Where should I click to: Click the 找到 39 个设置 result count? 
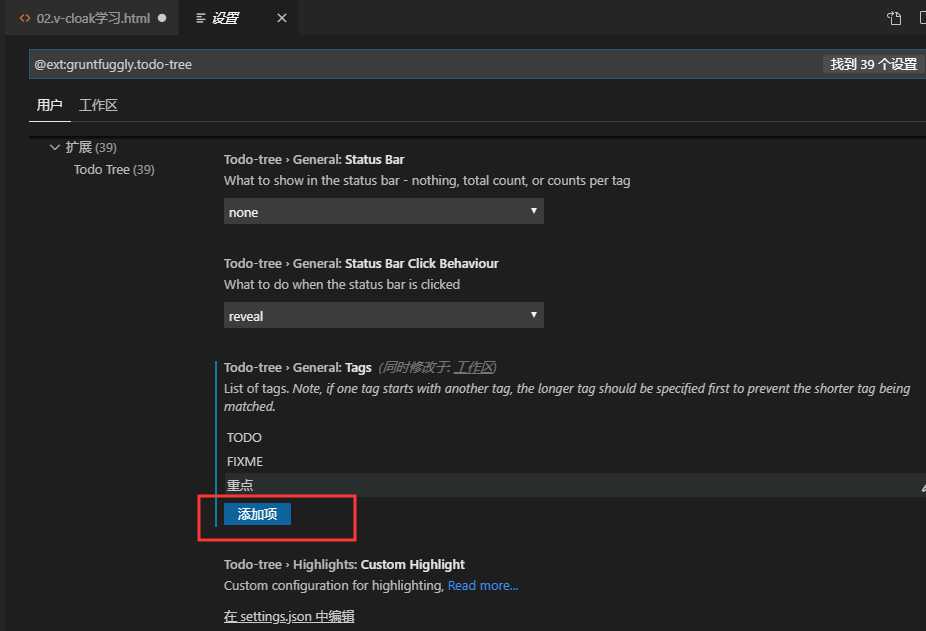pyautogui.click(x=873, y=64)
